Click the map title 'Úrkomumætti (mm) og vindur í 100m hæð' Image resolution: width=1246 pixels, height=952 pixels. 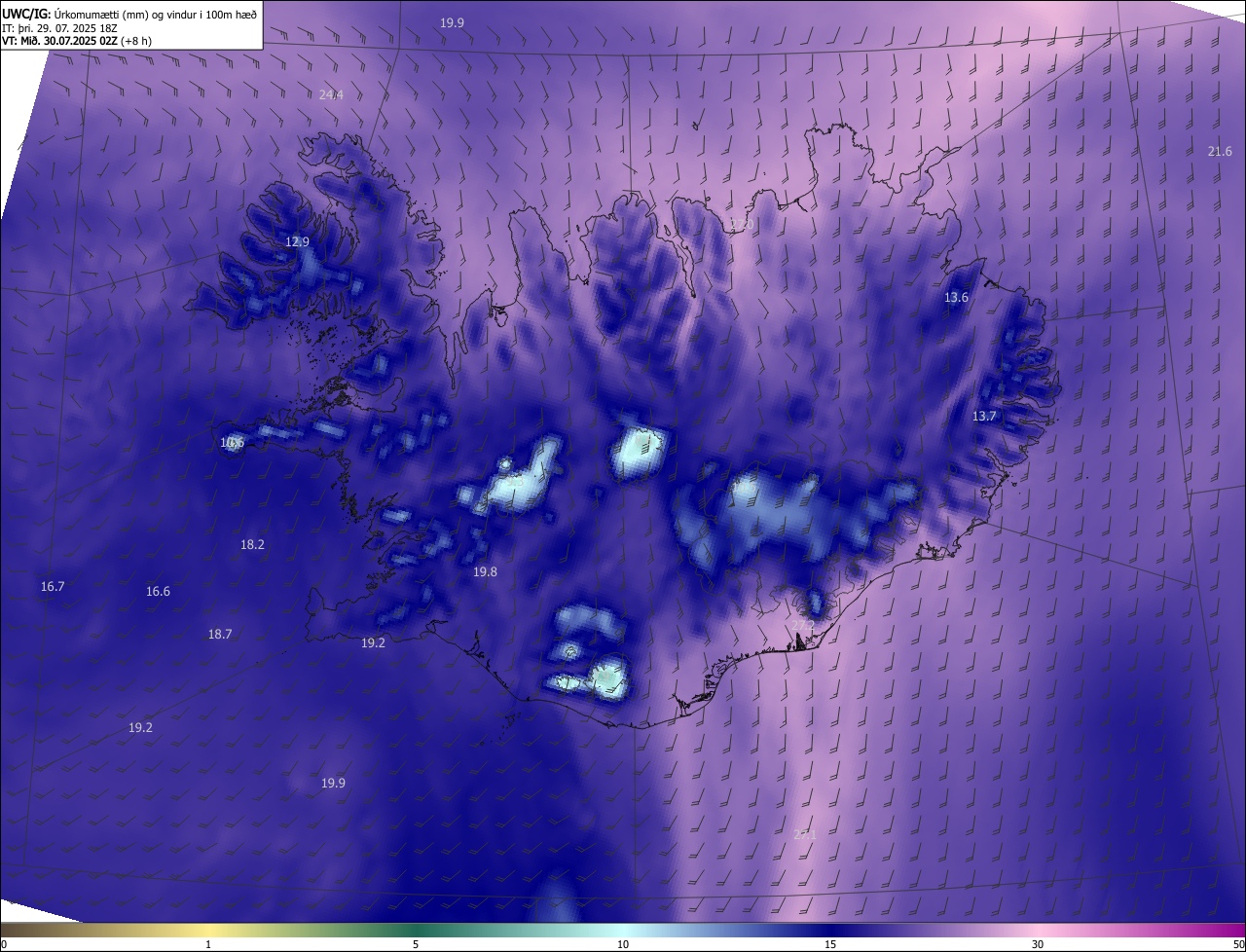154,14
